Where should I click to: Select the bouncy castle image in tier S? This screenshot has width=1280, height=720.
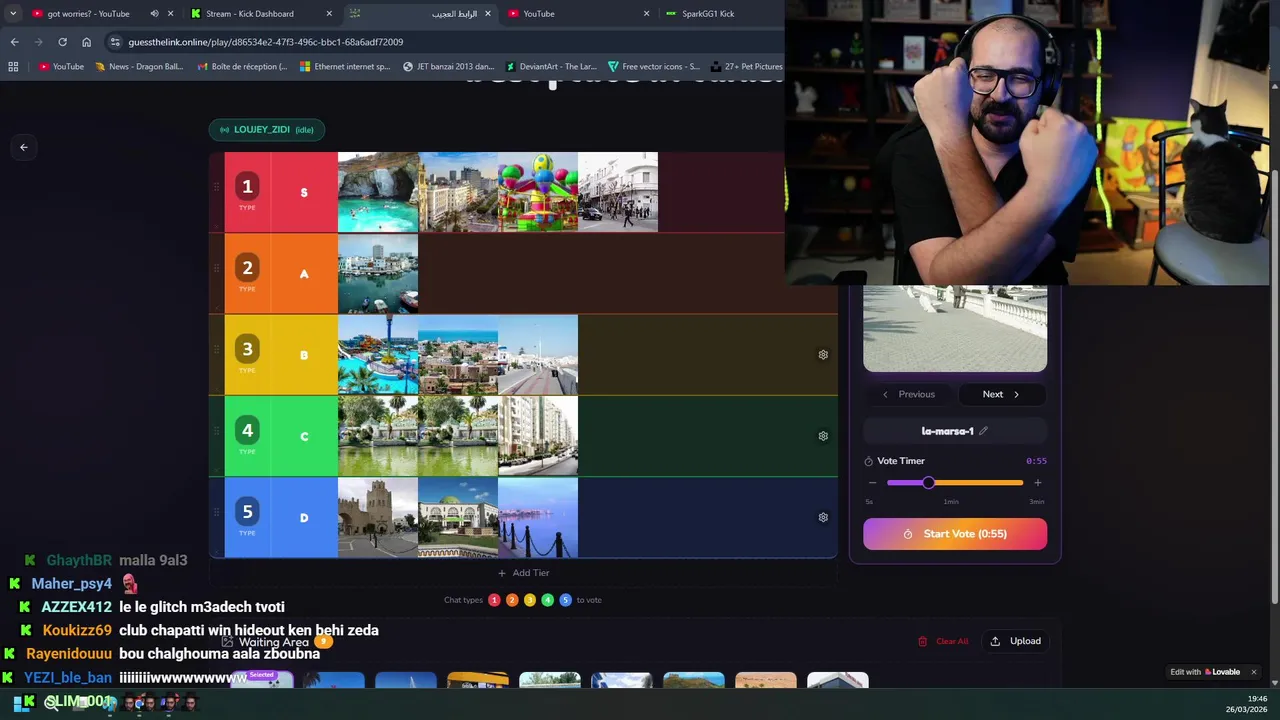(x=538, y=192)
